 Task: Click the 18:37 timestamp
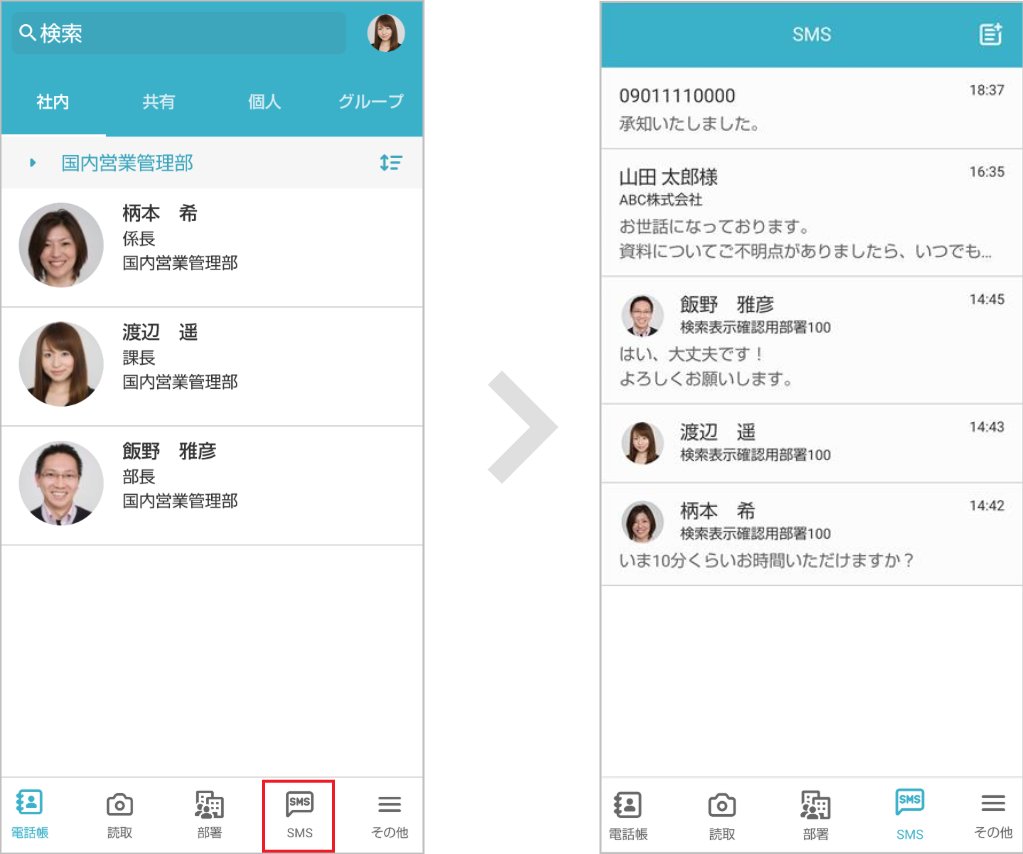[986, 90]
